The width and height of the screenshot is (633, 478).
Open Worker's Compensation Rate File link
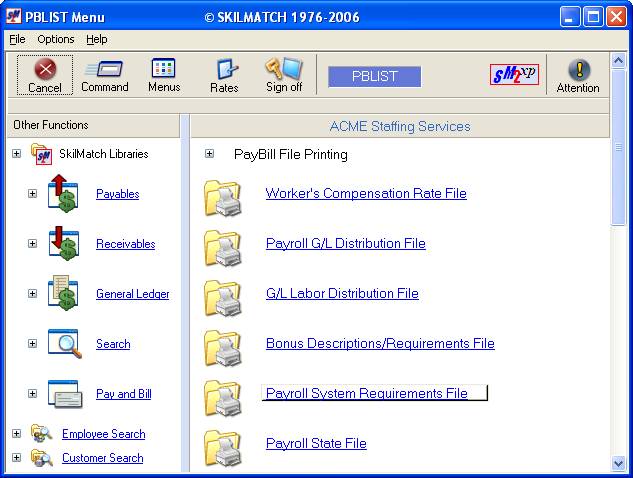click(x=366, y=193)
